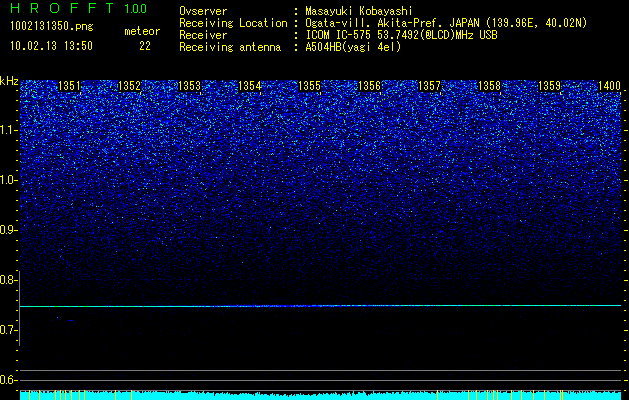Click the kHz axis unit label
The image size is (629, 400).
tap(9, 81)
